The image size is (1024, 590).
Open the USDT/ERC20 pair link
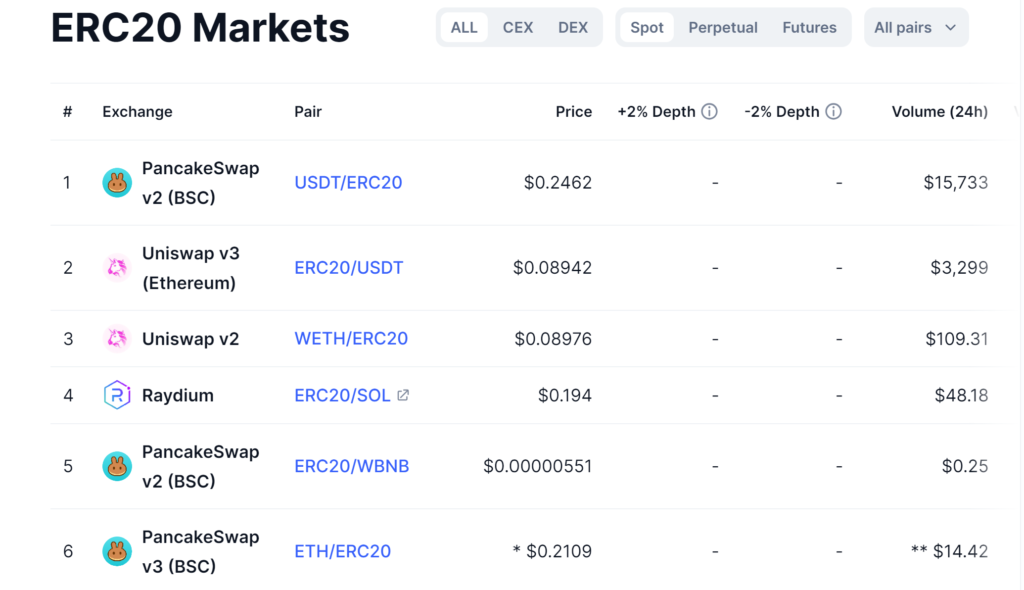348,183
